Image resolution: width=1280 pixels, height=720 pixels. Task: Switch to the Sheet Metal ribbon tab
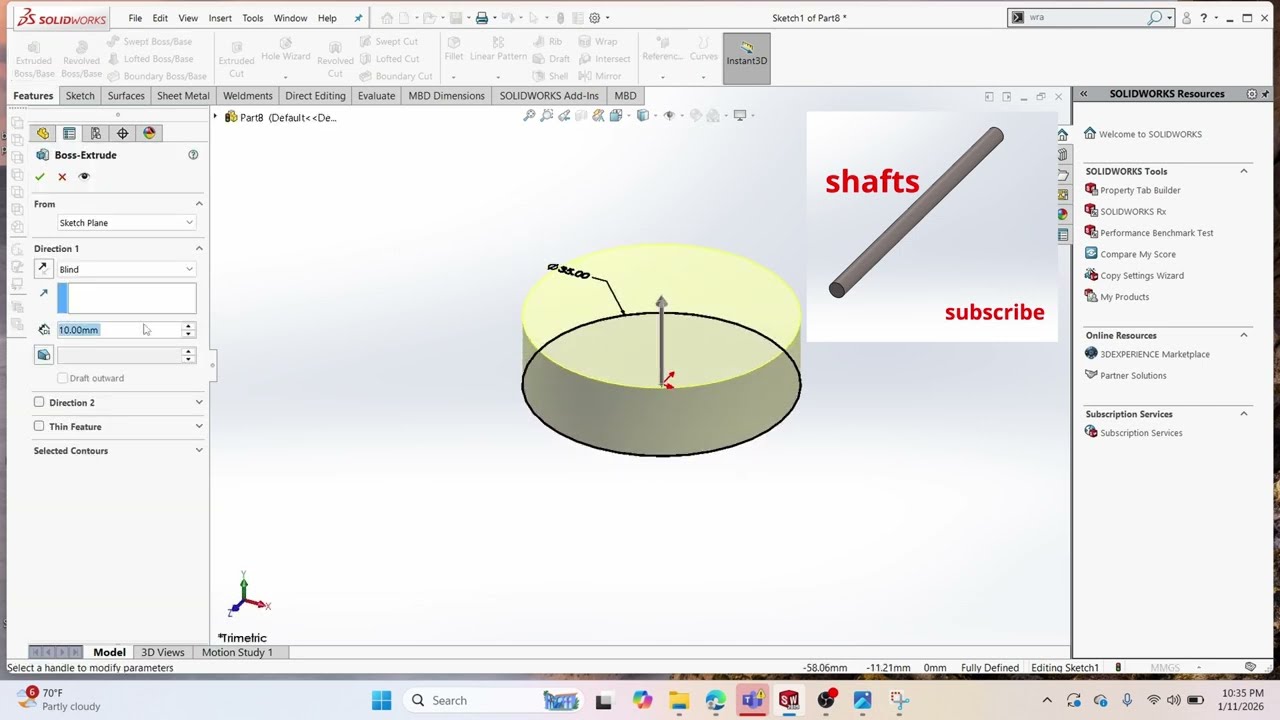183,96
